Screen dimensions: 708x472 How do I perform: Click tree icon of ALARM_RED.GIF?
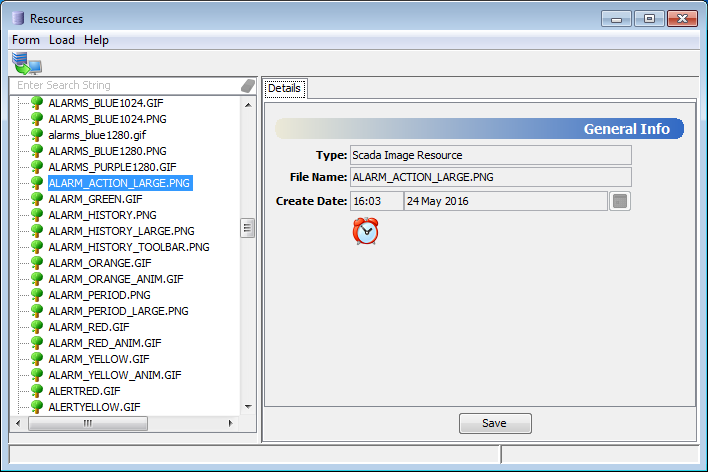pyautogui.click(x=37, y=327)
